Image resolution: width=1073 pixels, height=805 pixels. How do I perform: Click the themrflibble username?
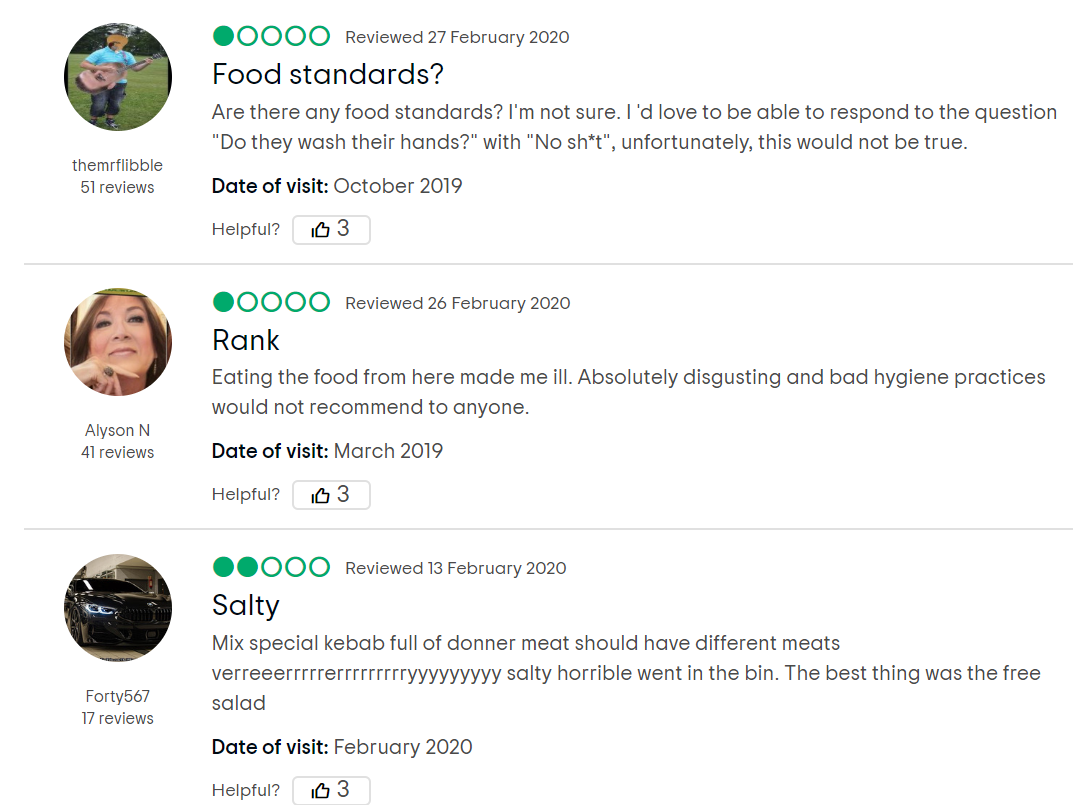pos(118,165)
